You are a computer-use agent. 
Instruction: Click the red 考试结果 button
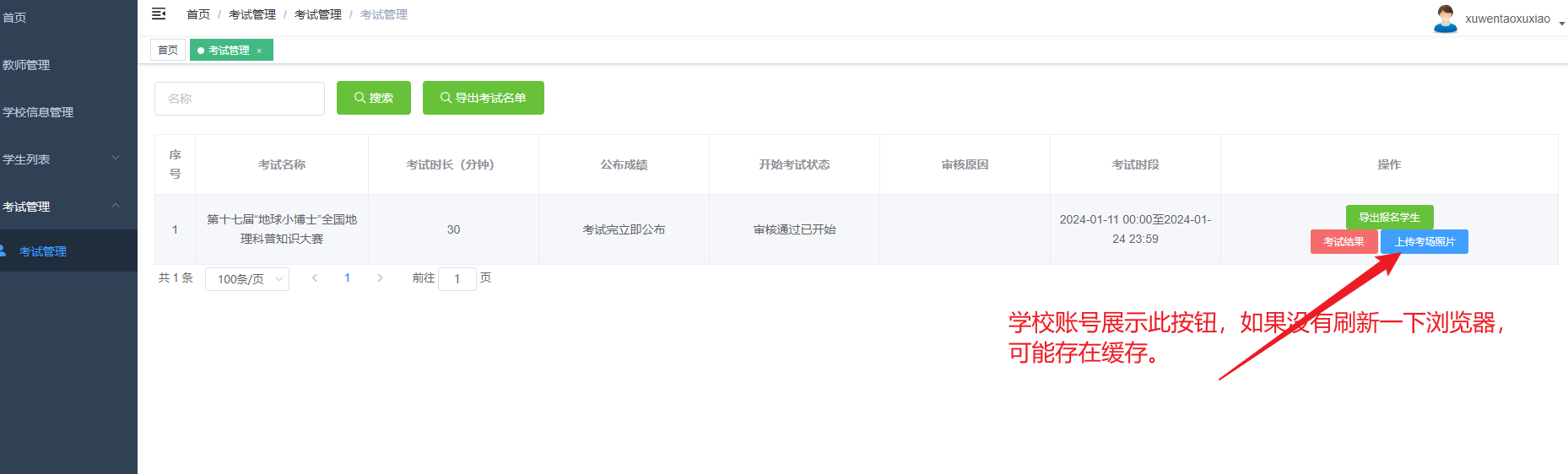pos(1344,242)
